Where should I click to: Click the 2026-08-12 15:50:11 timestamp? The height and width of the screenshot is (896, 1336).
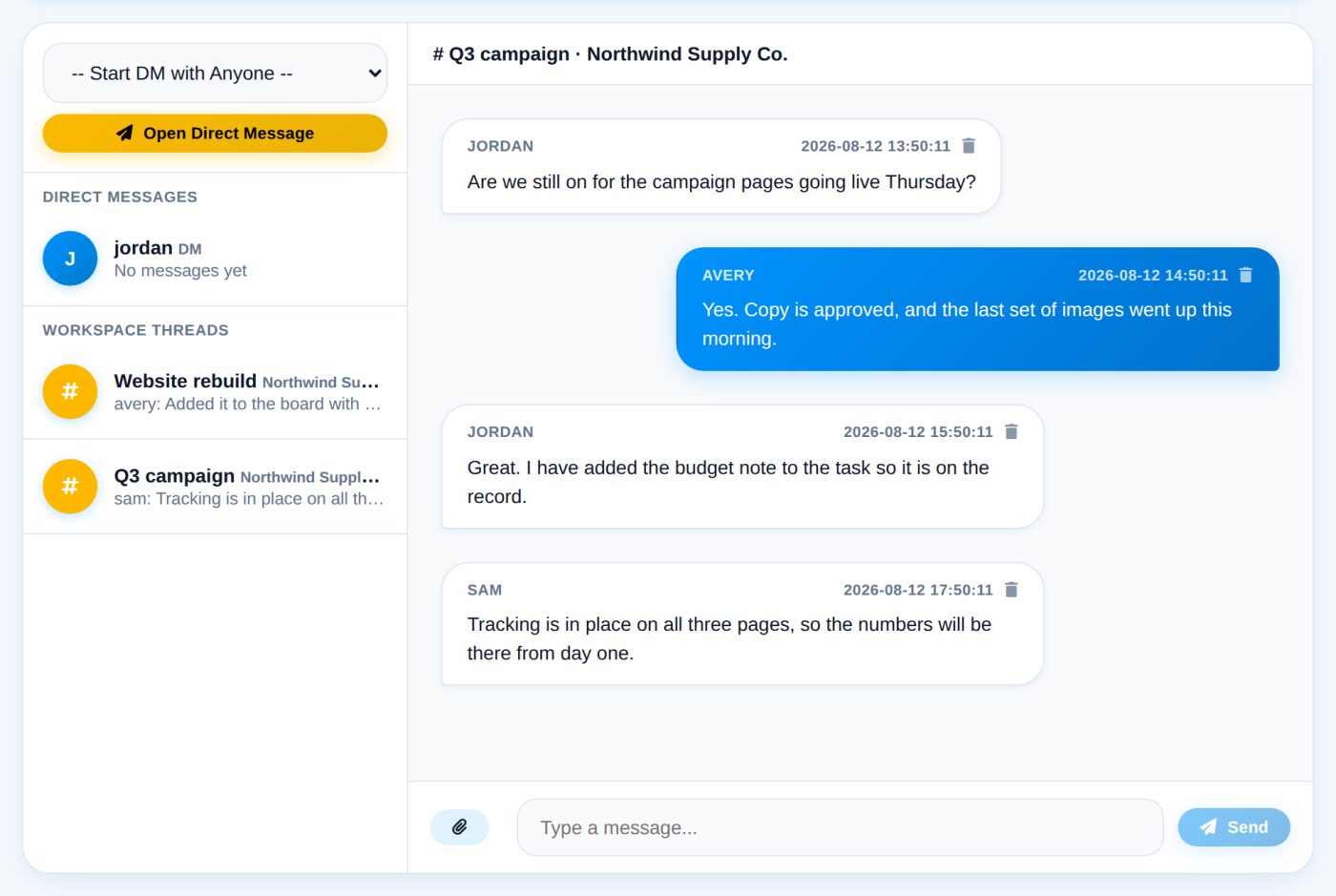(918, 431)
